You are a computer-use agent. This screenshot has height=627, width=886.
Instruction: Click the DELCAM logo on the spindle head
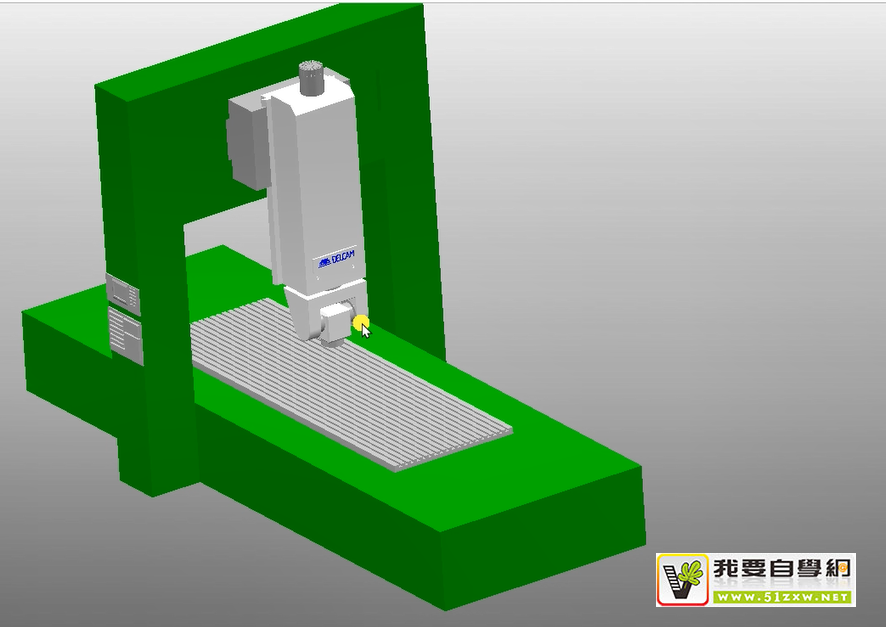tap(336, 261)
